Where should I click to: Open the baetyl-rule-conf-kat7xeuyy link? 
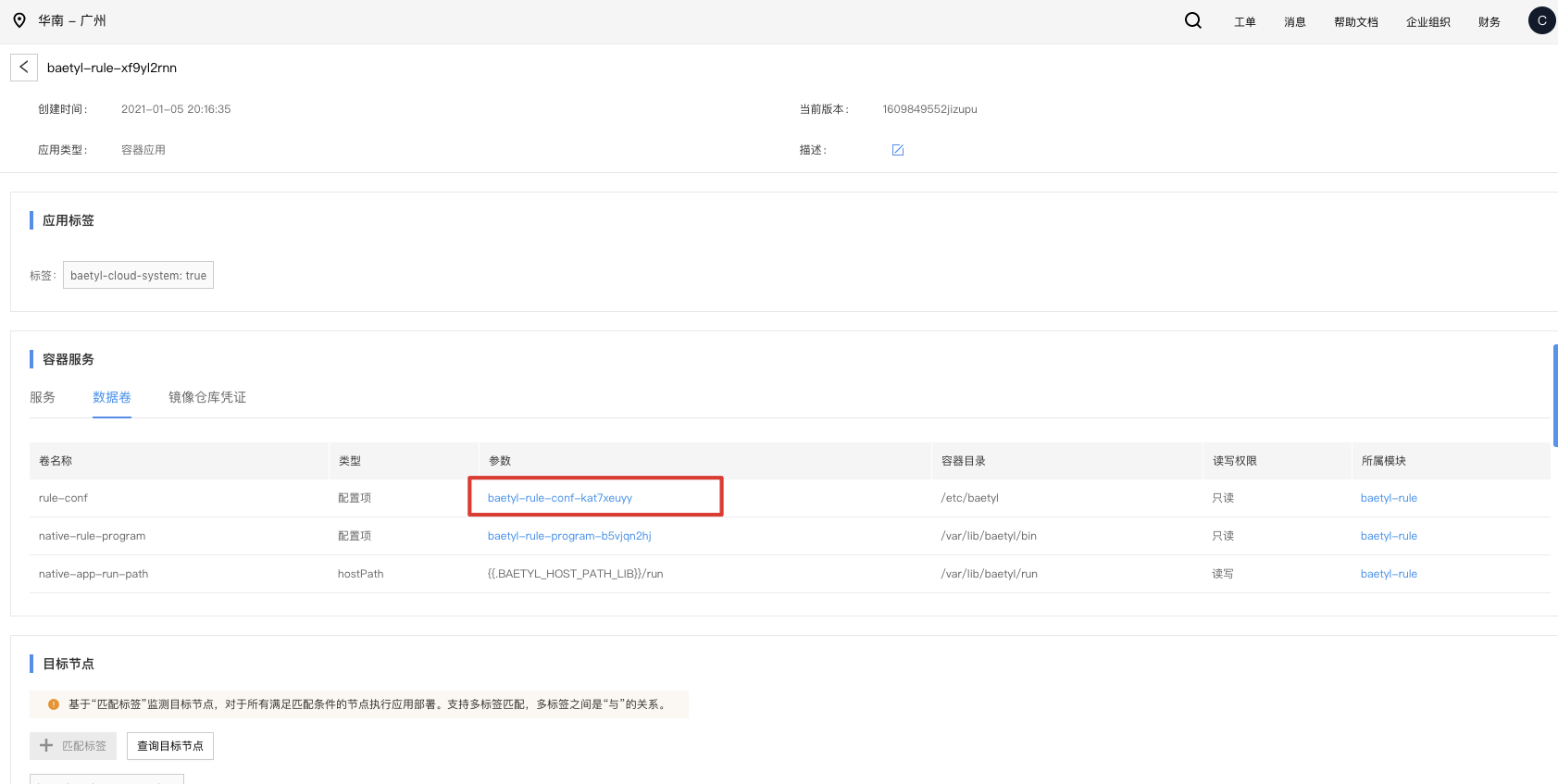pos(560,498)
